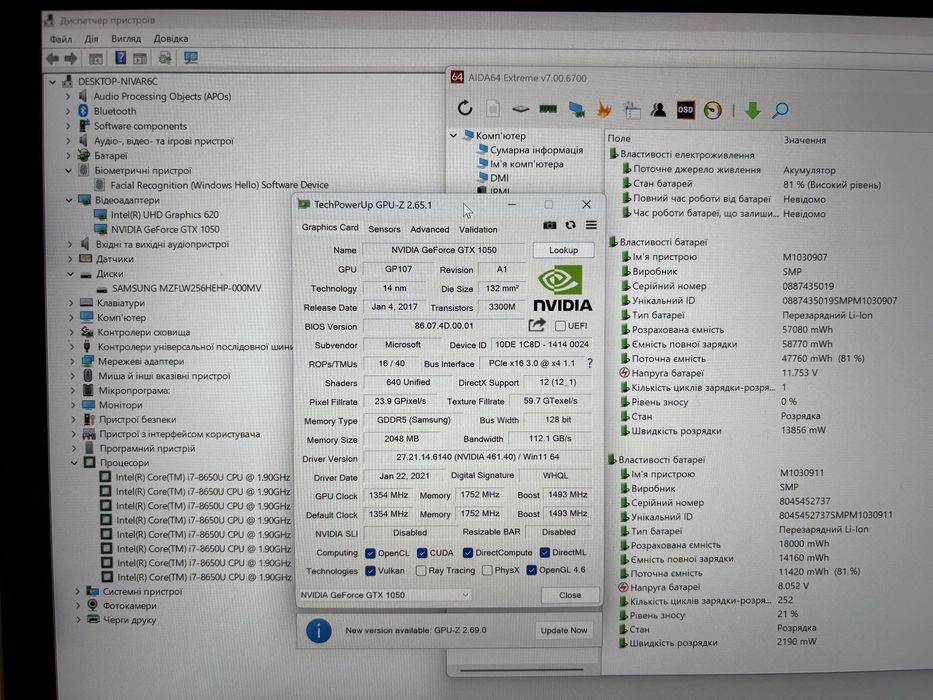
Task: Toggle the Ray Tracing checkbox
Action: (x=421, y=571)
